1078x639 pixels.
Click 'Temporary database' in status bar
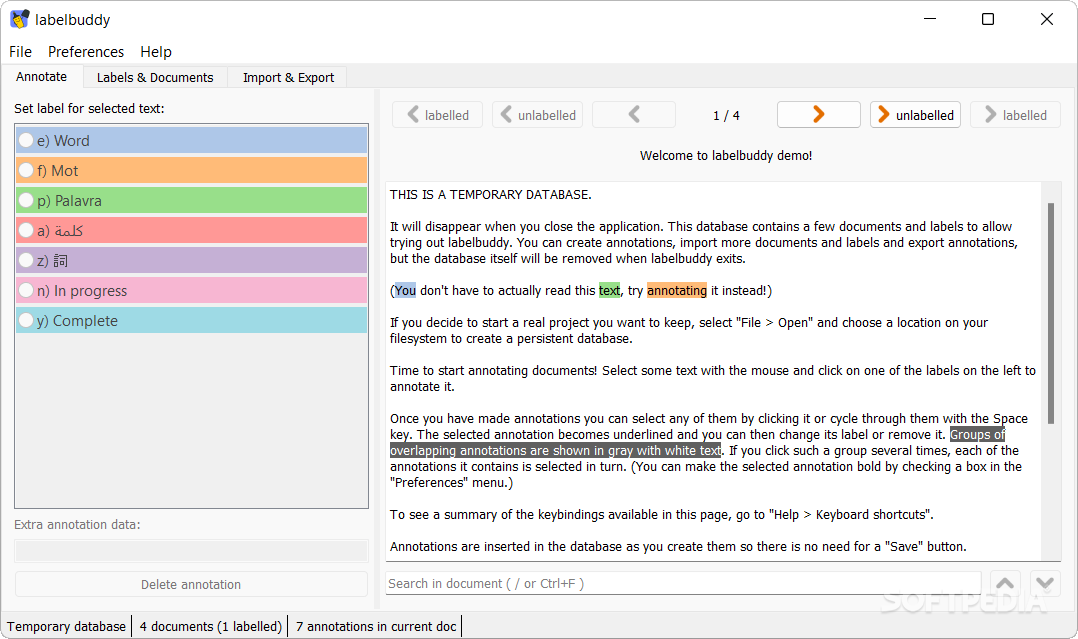click(67, 627)
